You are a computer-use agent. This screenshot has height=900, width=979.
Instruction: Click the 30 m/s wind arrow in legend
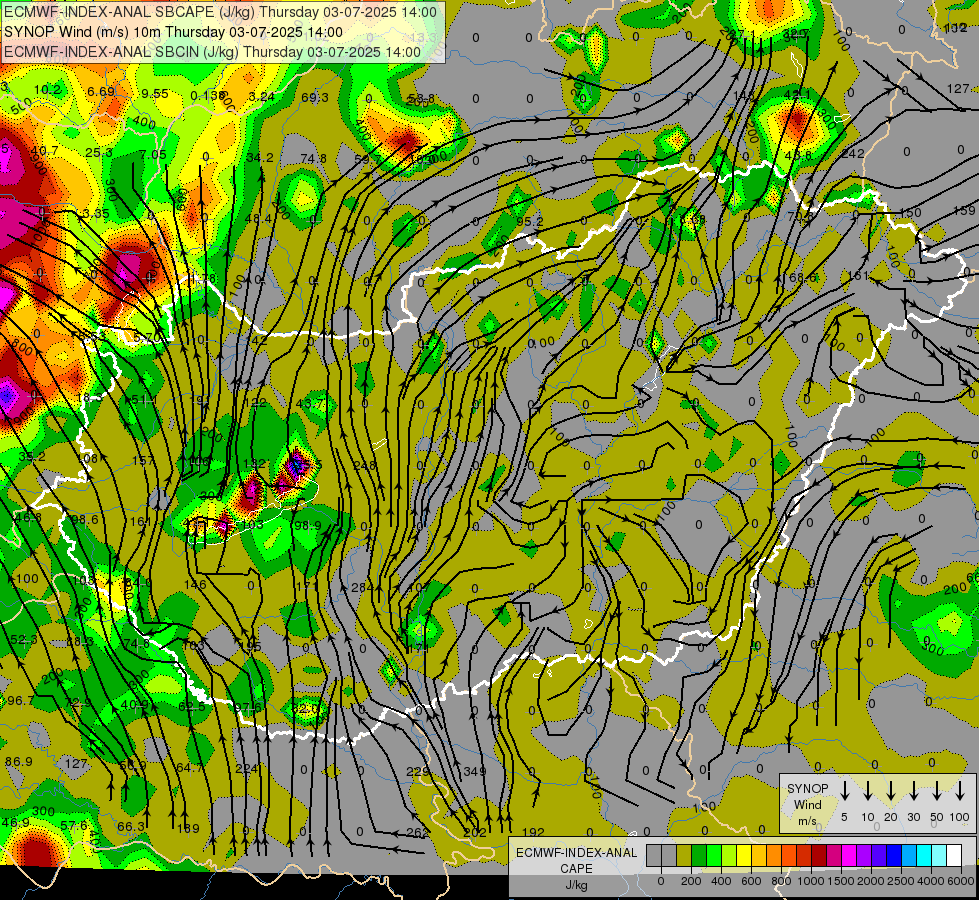[x=913, y=791]
